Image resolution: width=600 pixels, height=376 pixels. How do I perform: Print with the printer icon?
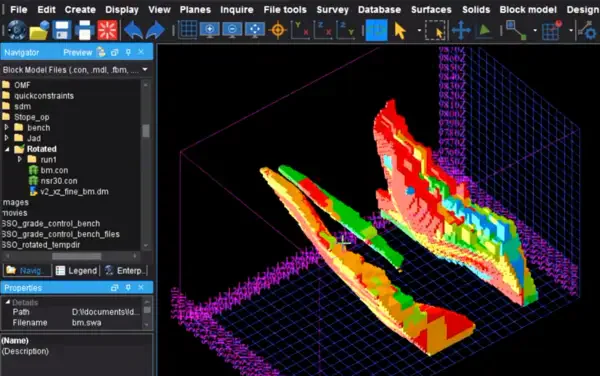coord(85,31)
